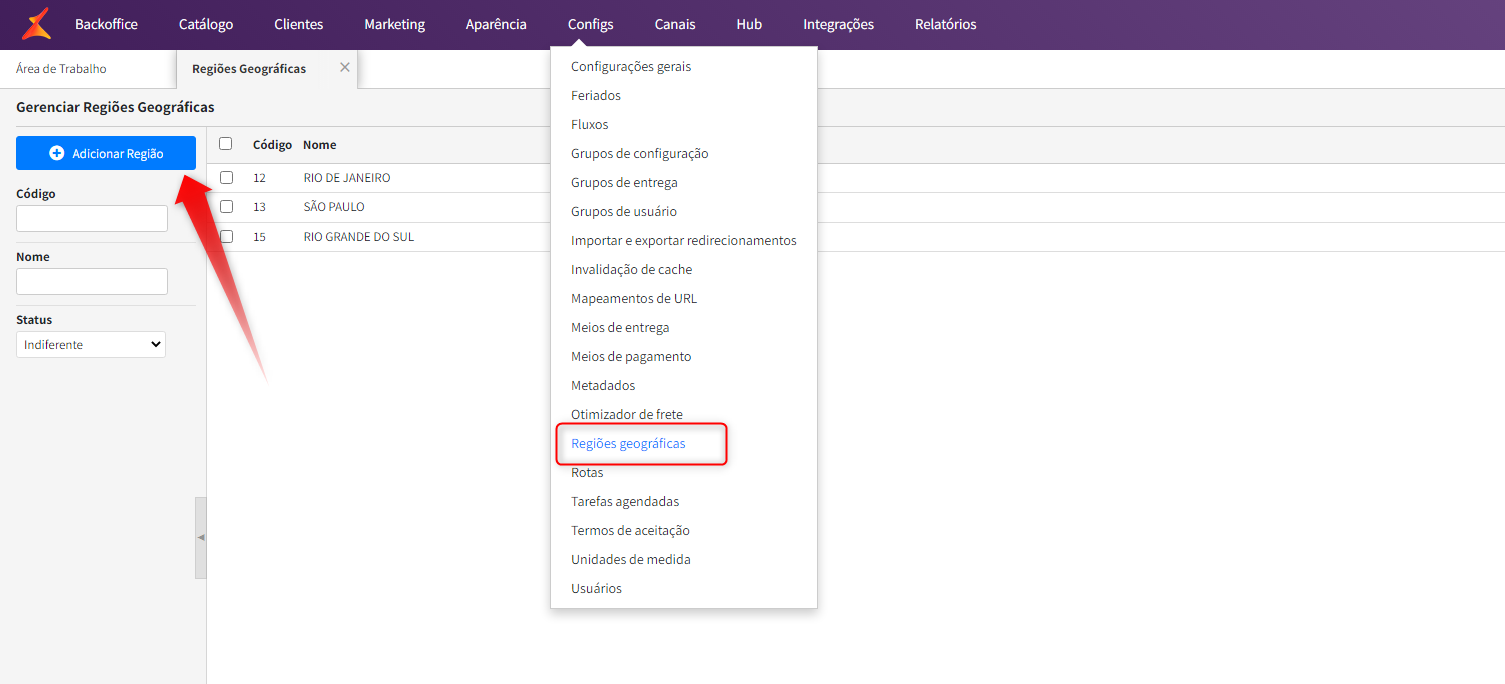Choose Configurações gerais from the Configs menu
This screenshot has height=684, width=1505.
coord(631,66)
